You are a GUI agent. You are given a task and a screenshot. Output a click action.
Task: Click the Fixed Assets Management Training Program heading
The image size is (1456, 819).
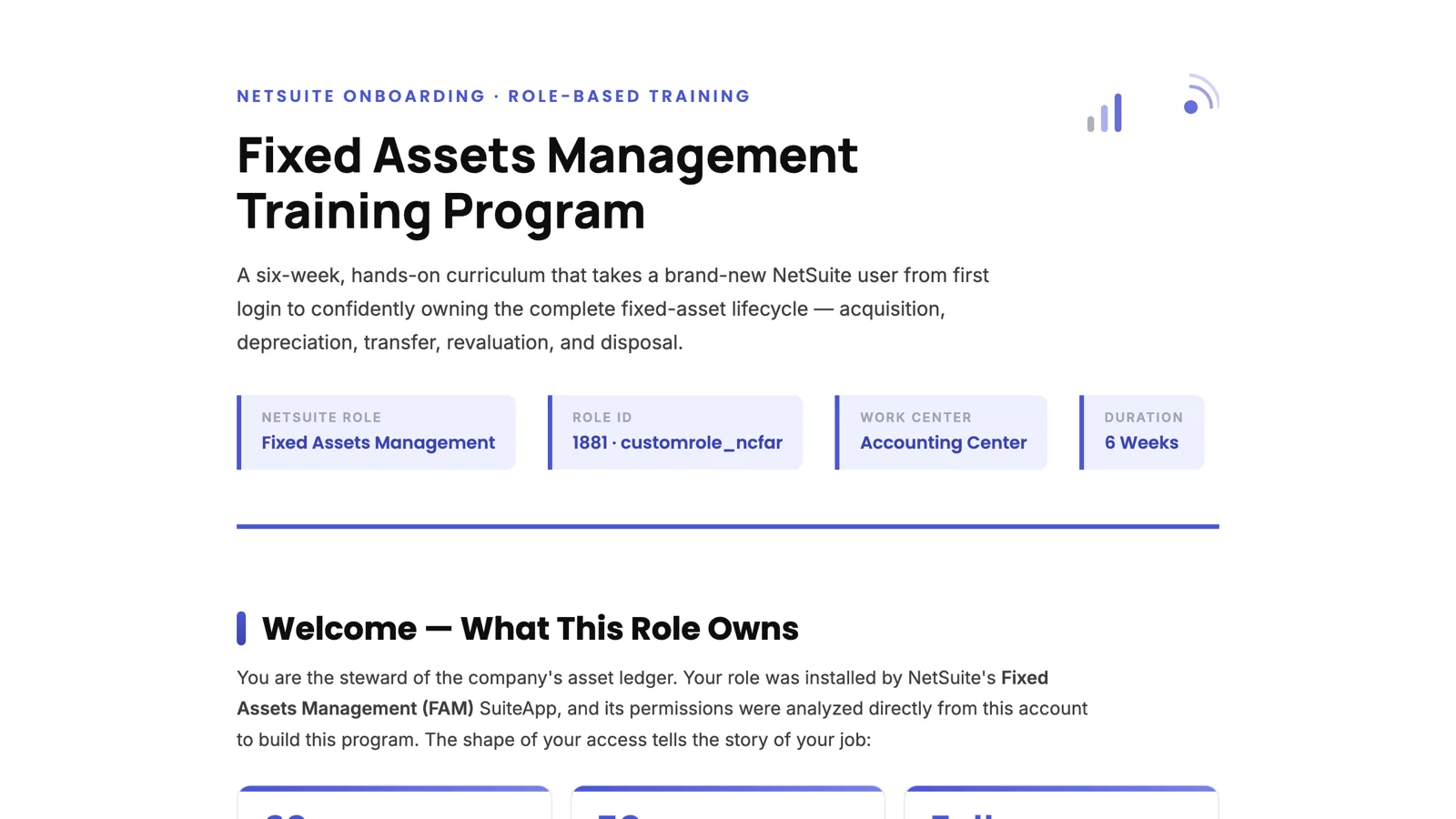(547, 183)
